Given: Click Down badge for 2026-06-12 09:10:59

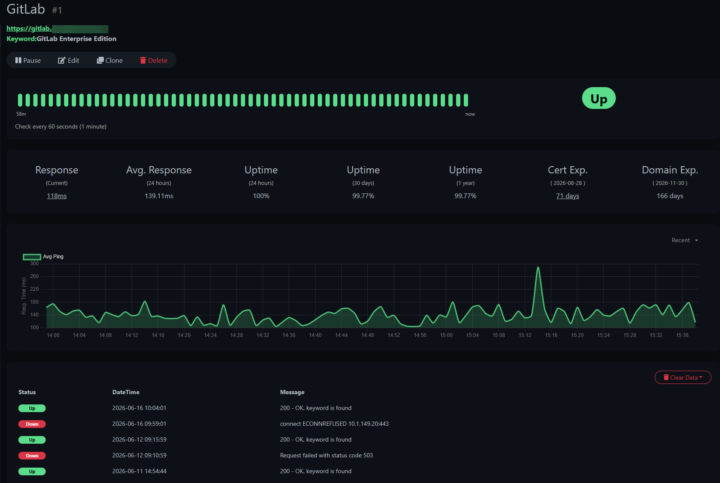Looking at the screenshot, I should tap(32, 455).
